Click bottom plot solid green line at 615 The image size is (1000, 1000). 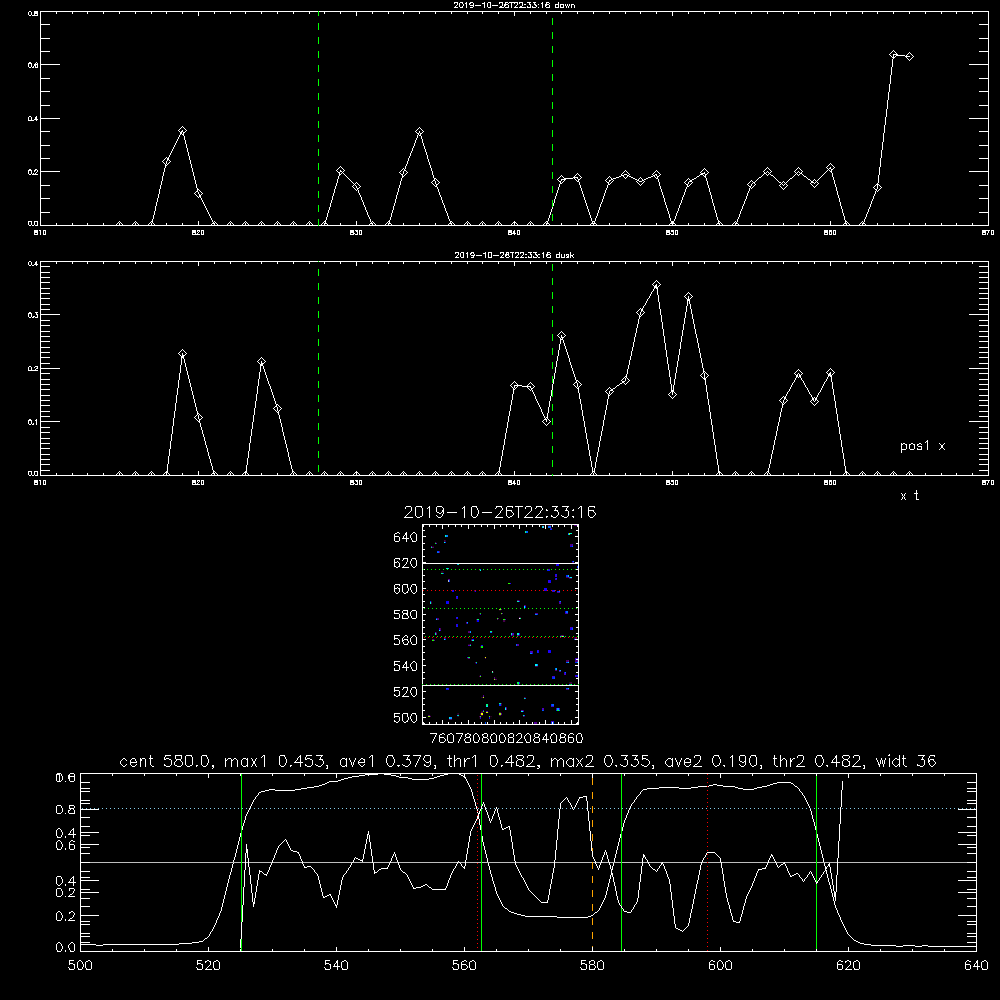[816, 861]
